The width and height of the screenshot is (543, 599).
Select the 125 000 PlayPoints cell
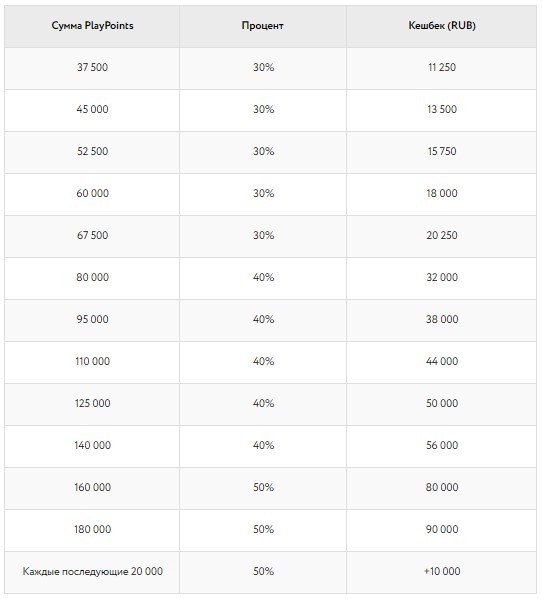pyautogui.click(x=92, y=404)
